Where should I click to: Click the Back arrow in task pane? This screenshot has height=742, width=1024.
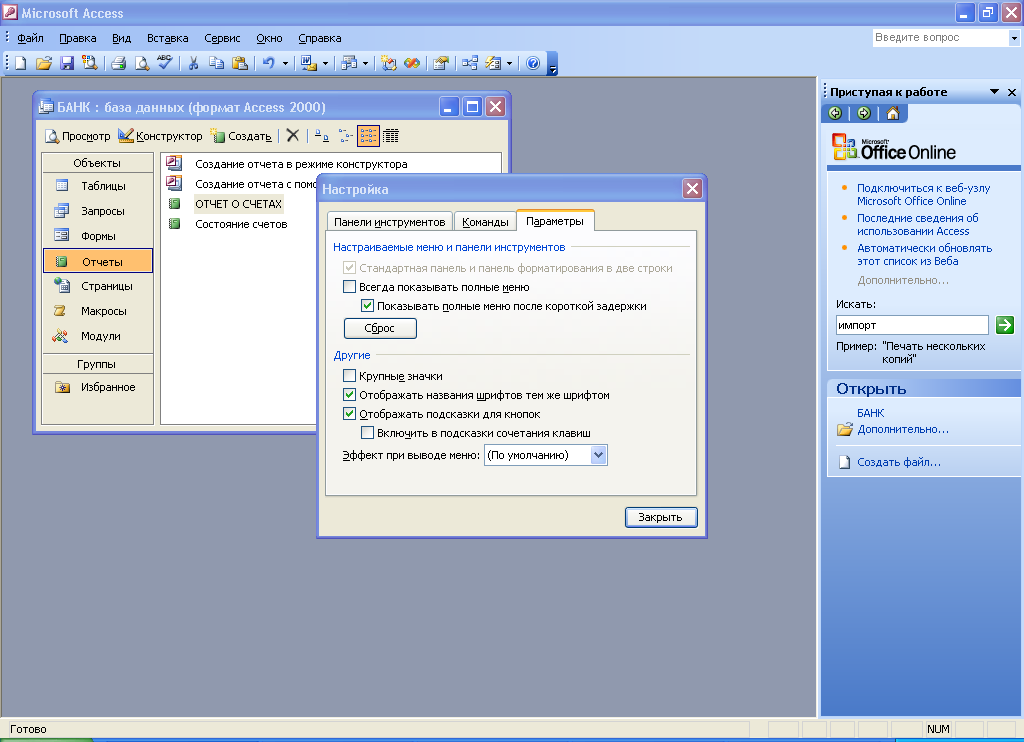point(835,113)
